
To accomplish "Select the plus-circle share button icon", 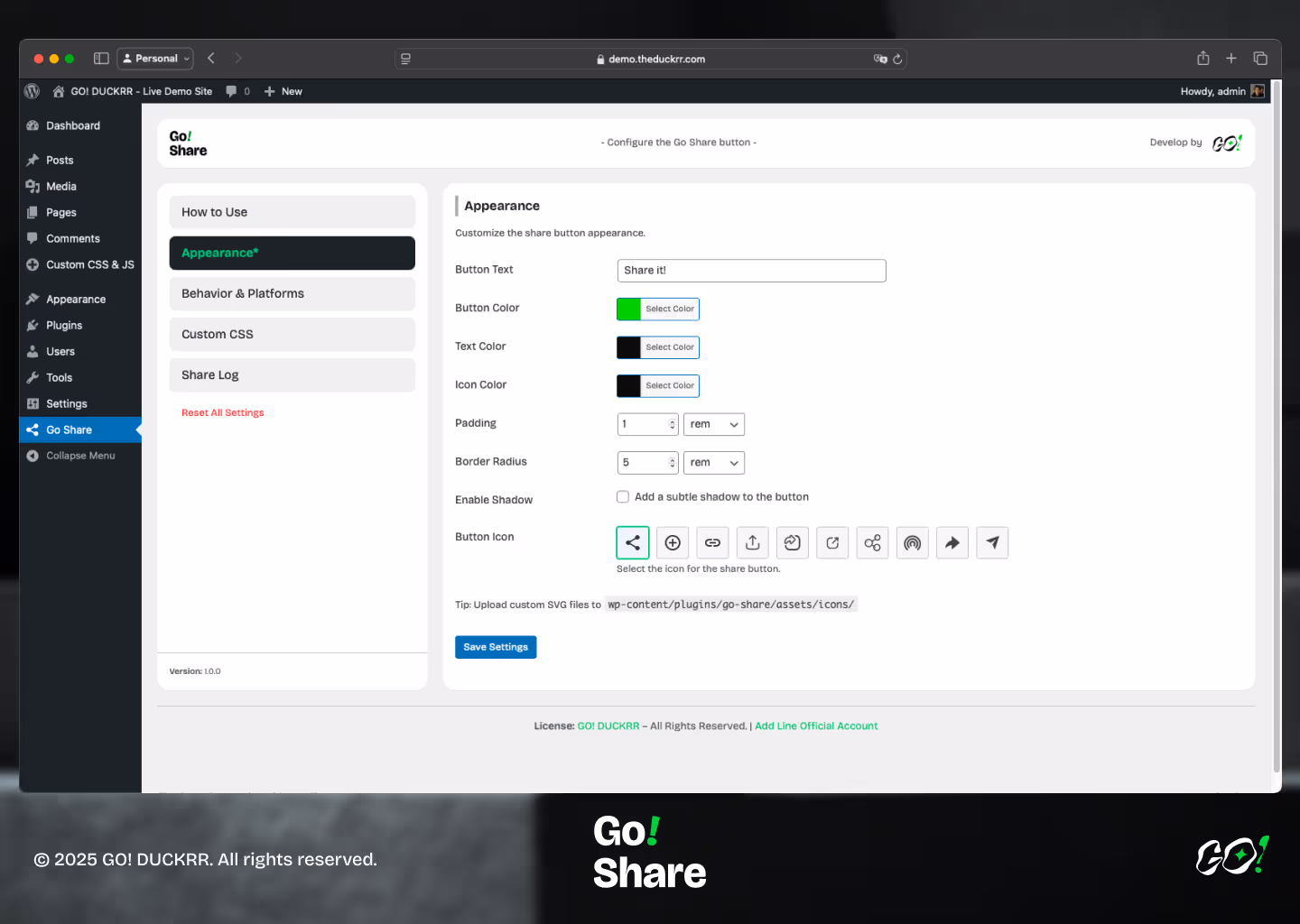I will pos(673,542).
